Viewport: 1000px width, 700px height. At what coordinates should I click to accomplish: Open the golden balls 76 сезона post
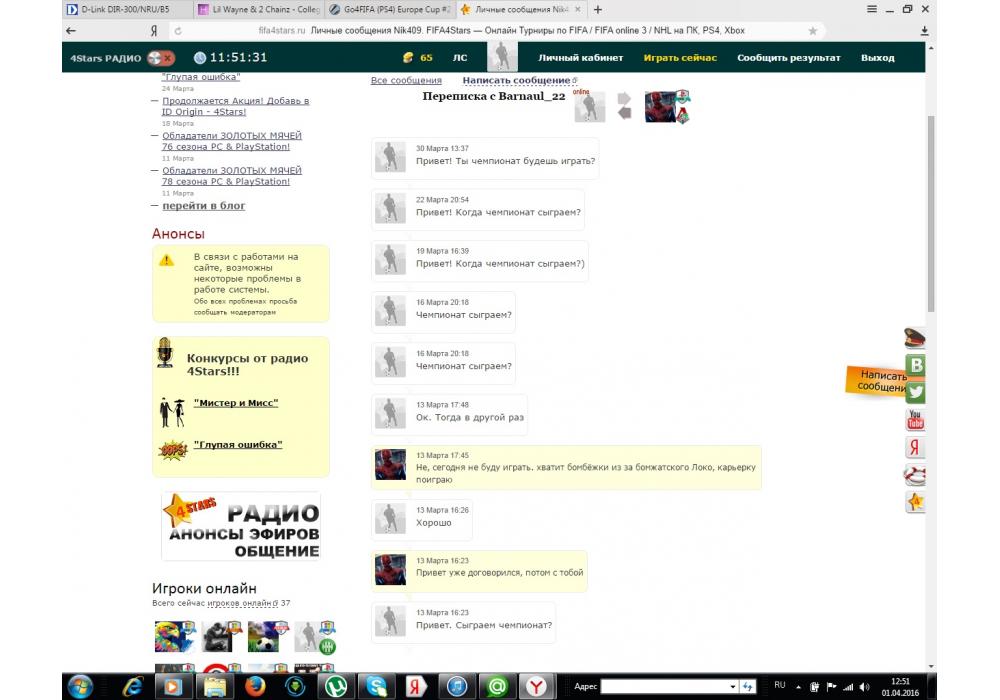[232, 141]
